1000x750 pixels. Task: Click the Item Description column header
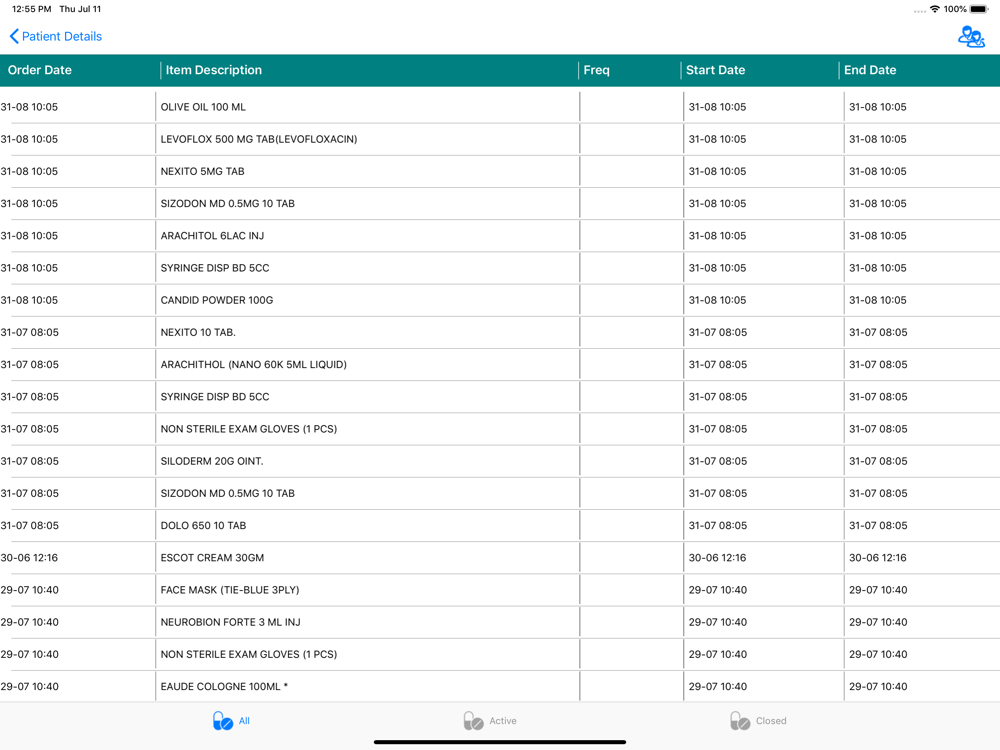click(x=214, y=70)
